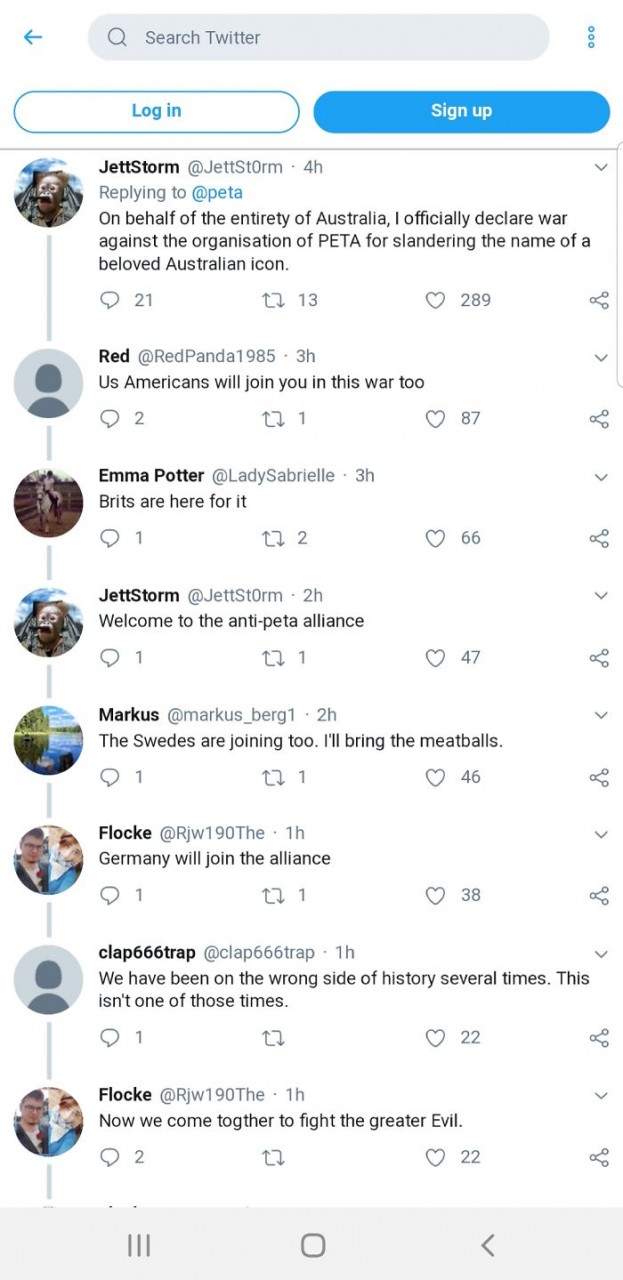This screenshot has width=623, height=1280.
Task: Expand options chevron on Red's tweet
Action: 601,357
